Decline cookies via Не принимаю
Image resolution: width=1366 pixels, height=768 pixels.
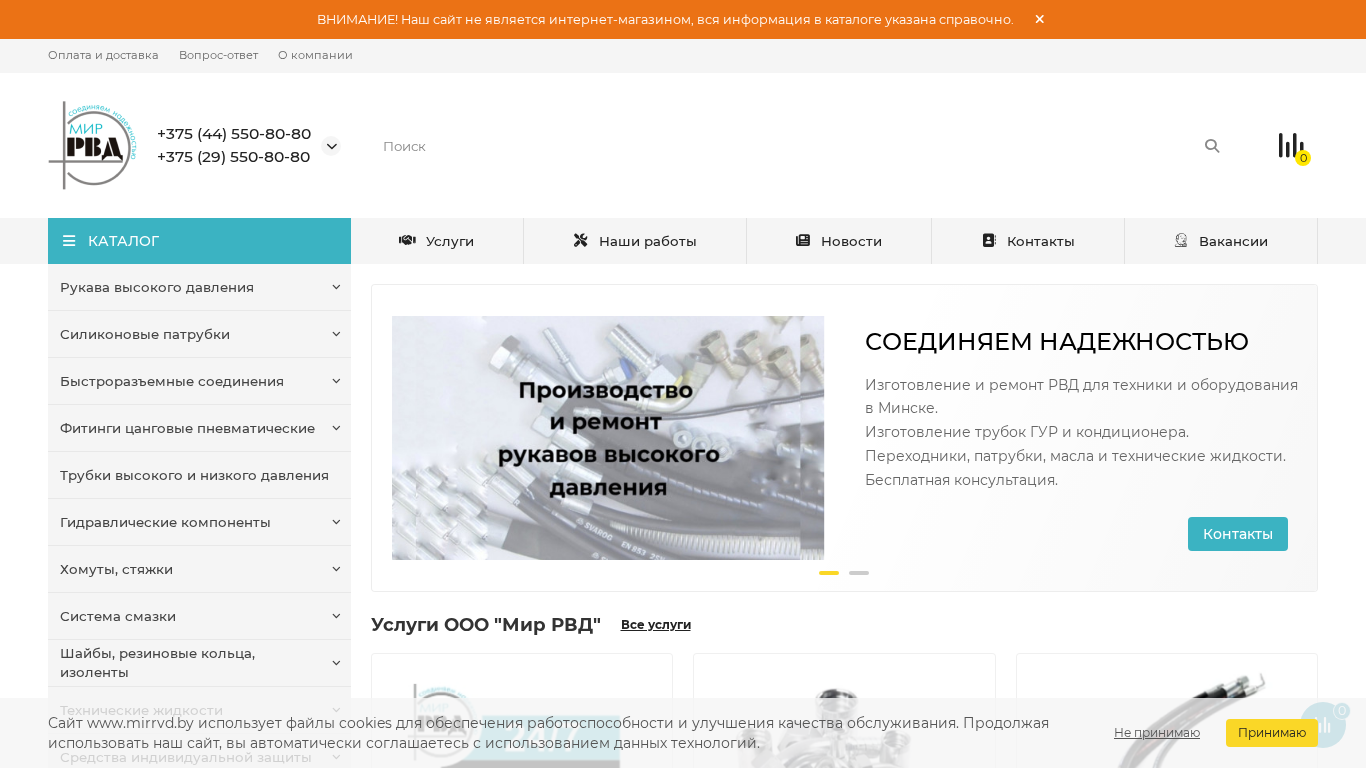1157,733
